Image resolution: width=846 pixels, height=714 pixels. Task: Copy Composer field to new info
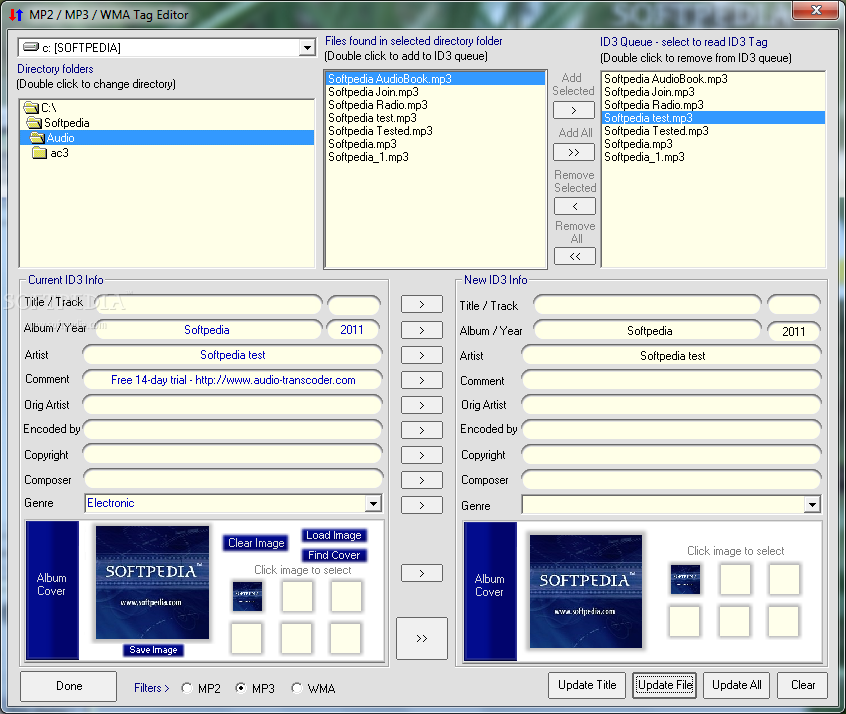(x=422, y=480)
